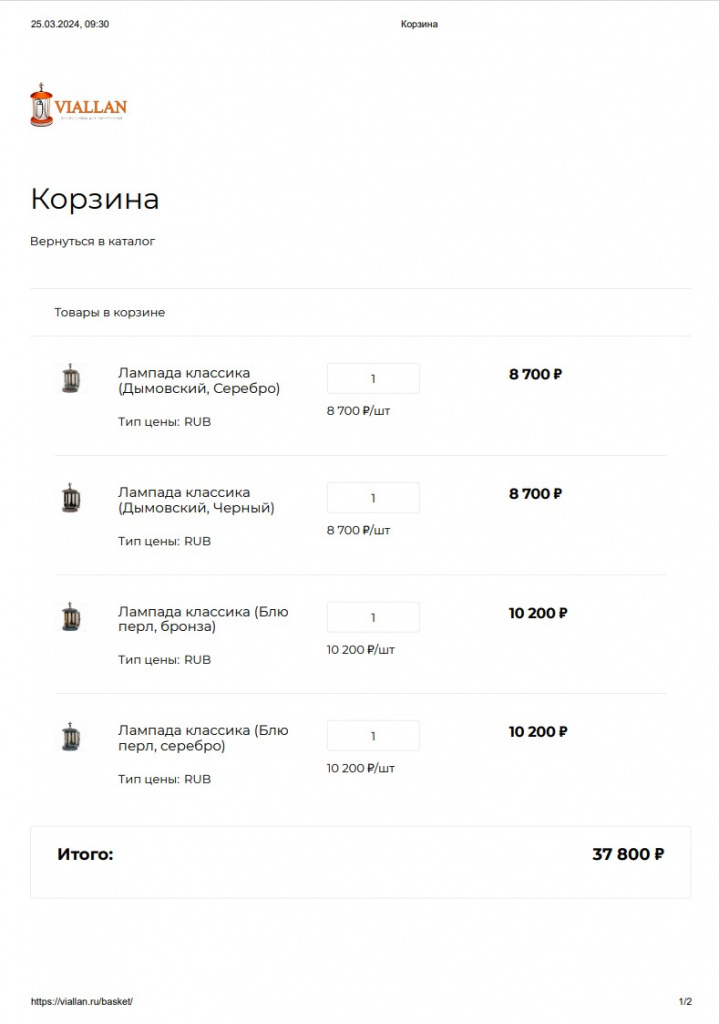Click the Корзина page heading
719x1024 pixels.
point(95,199)
